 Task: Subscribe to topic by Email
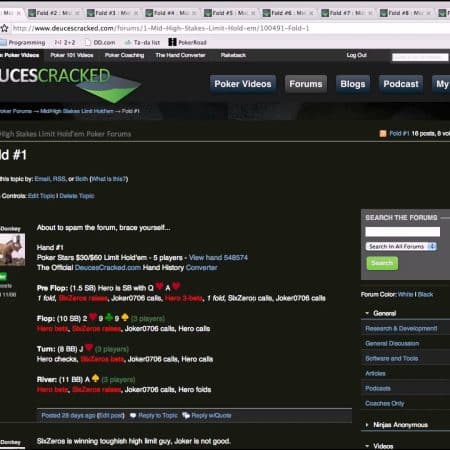[42, 179]
